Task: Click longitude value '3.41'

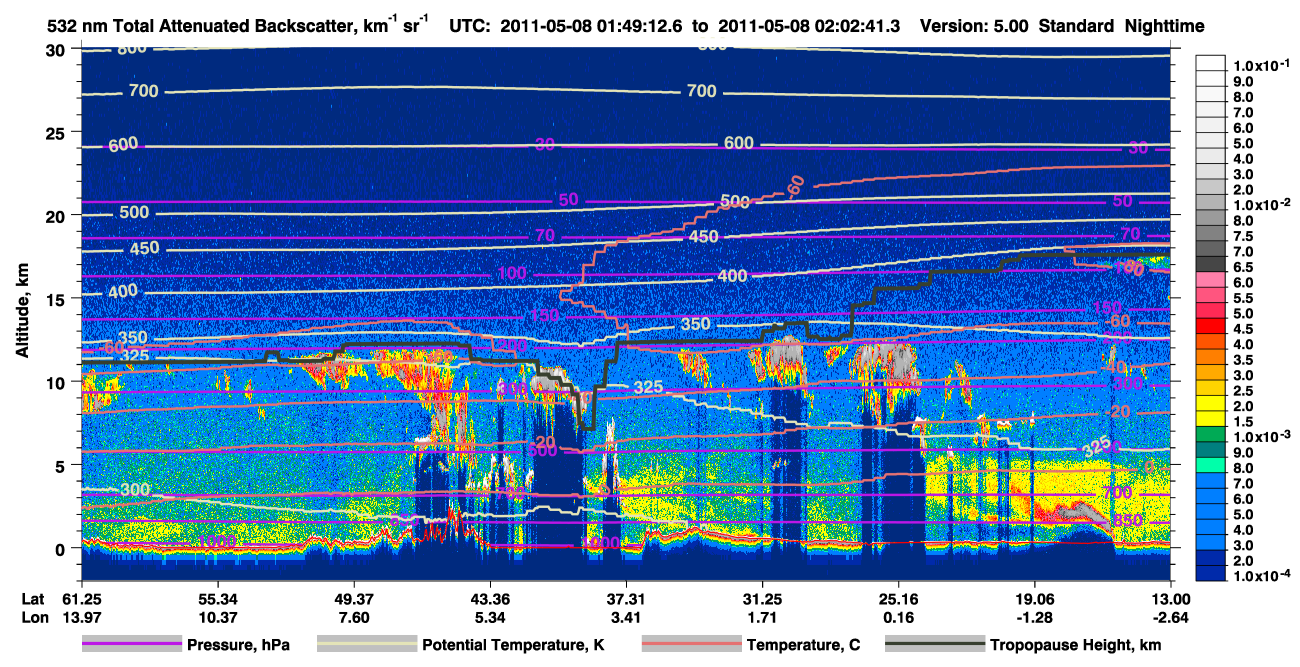Action: click(x=626, y=617)
